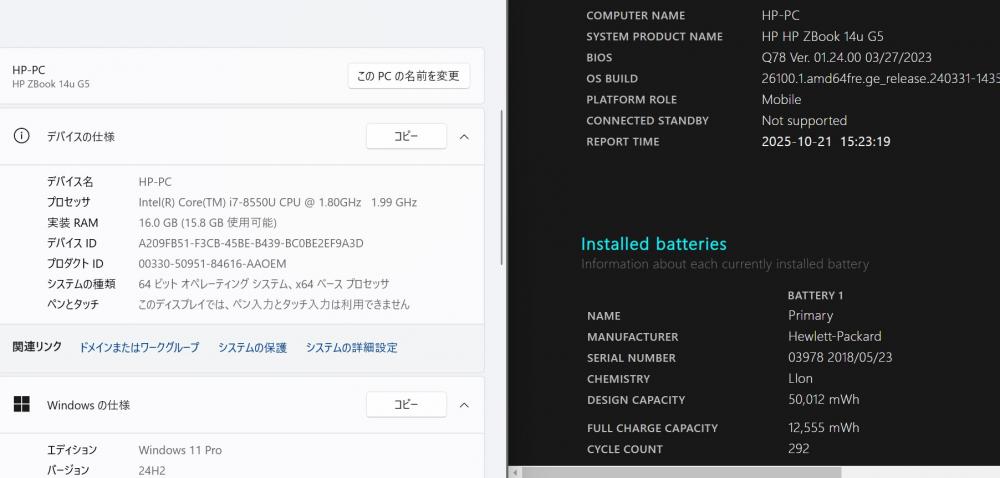
Task: Click the ペンとタッチ value text
Action: 274,304
